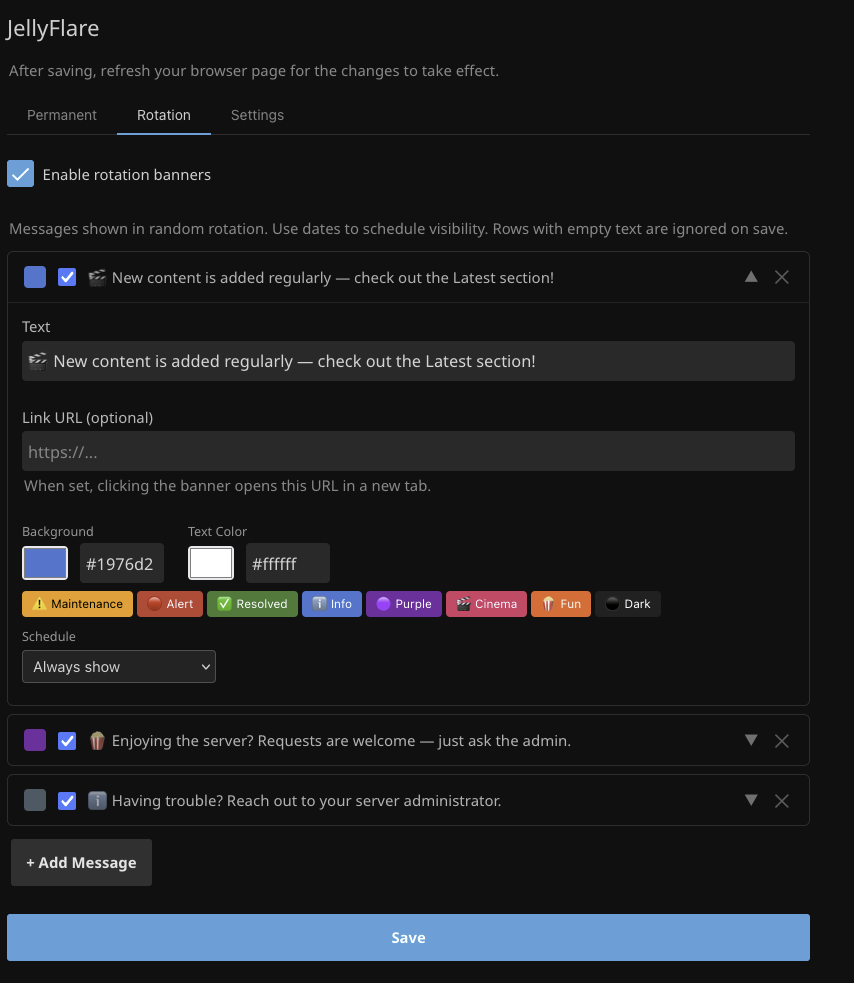Click the Enjoying the server message text
This screenshot has width=854, height=983.
click(x=341, y=740)
